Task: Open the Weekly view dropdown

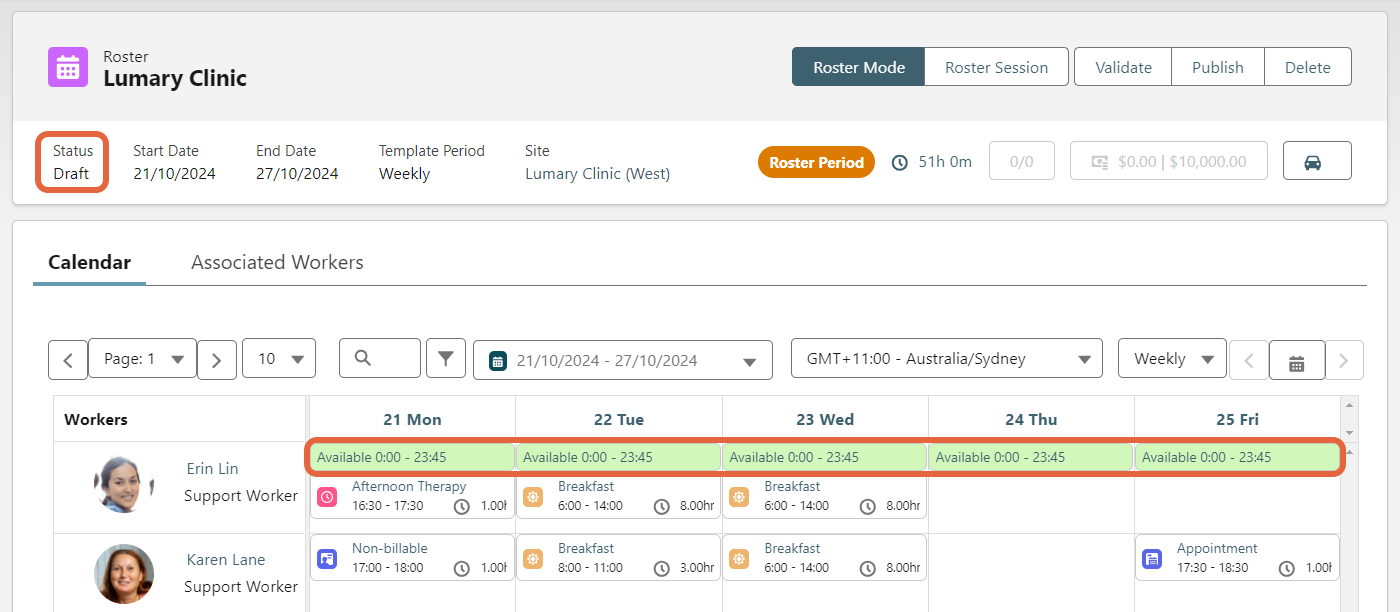Action: (x=1171, y=358)
